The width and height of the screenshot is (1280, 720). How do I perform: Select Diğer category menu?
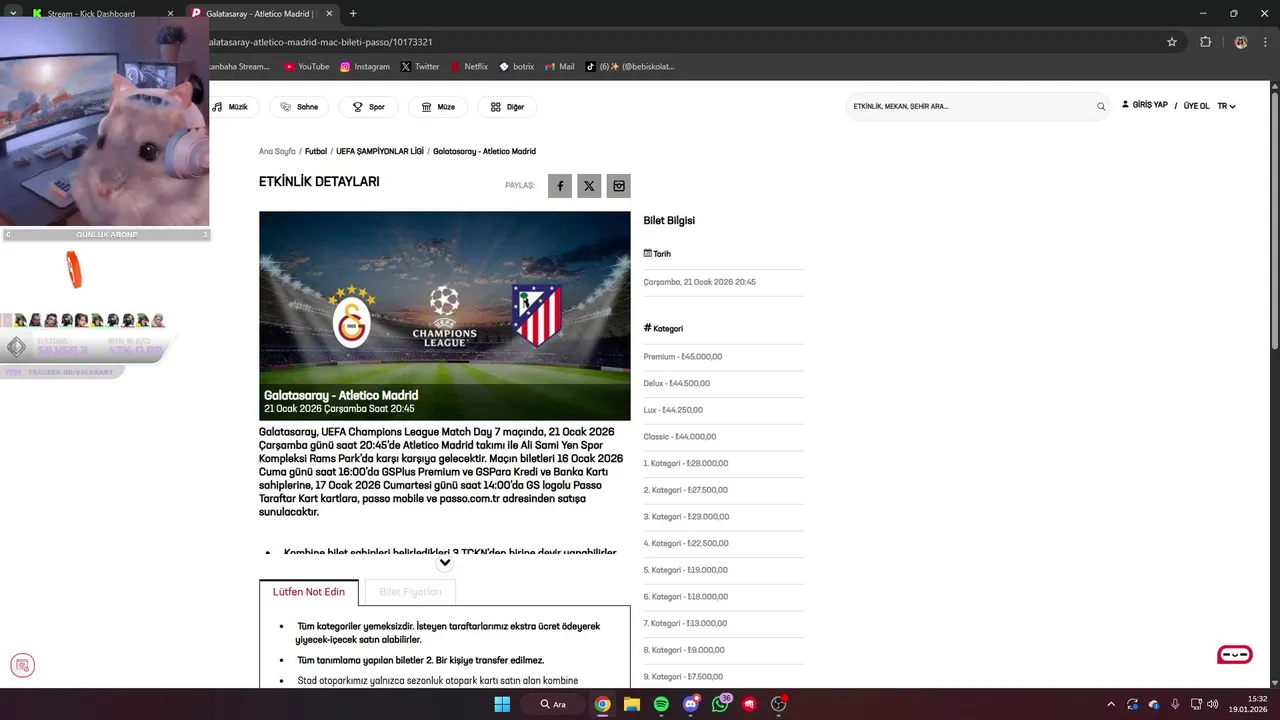click(x=507, y=107)
